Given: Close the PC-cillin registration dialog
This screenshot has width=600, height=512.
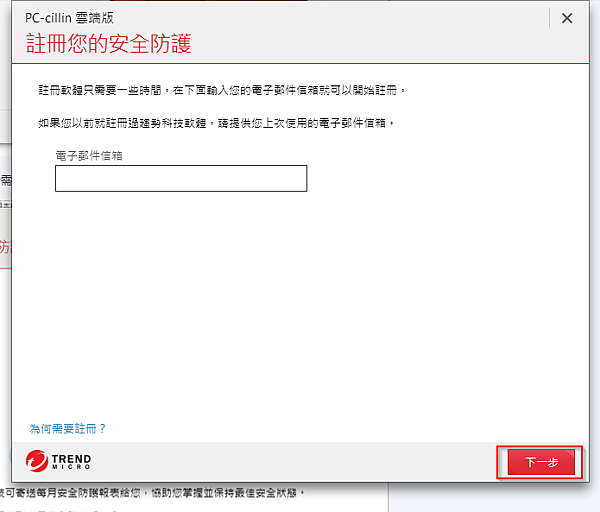Looking at the screenshot, I should [x=567, y=18].
